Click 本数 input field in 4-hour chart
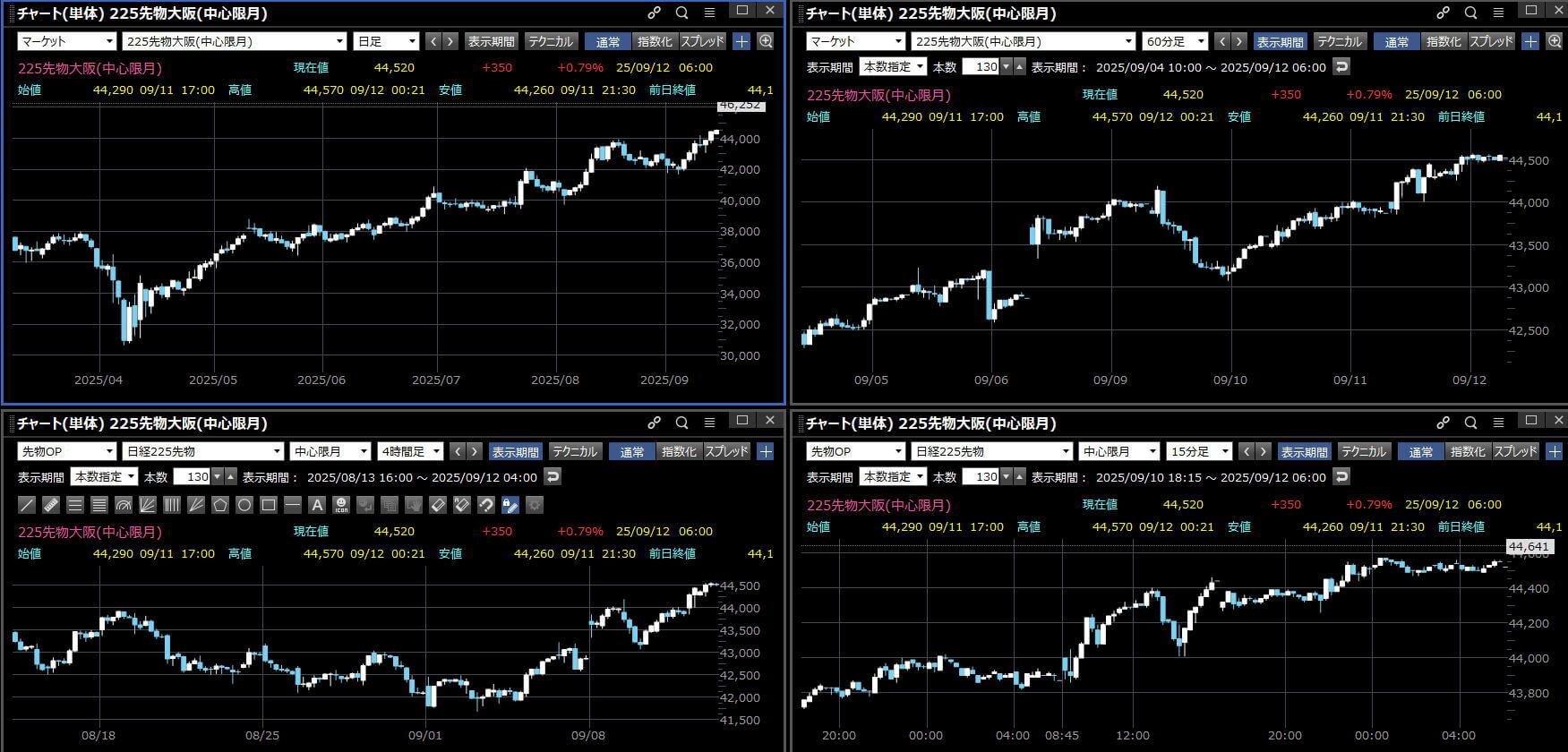The image size is (1568, 752). pyautogui.click(x=191, y=476)
